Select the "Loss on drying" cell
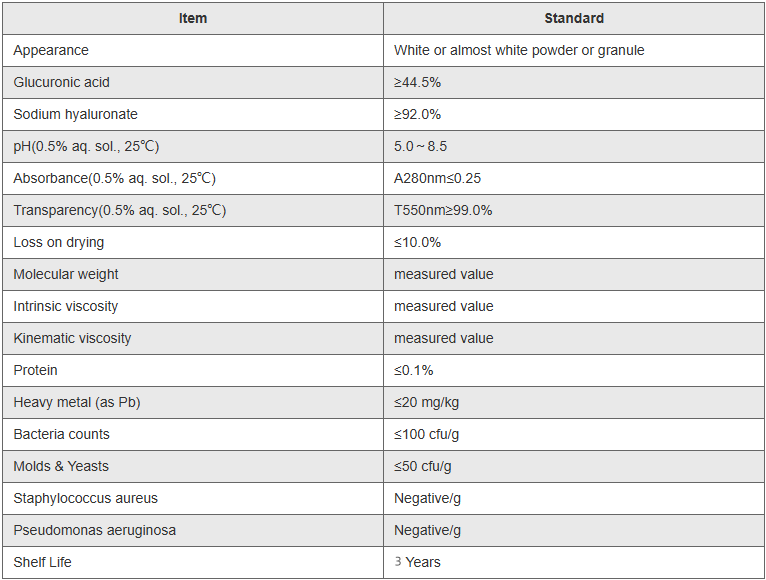Viewport: 766px width, 580px height. (59, 242)
